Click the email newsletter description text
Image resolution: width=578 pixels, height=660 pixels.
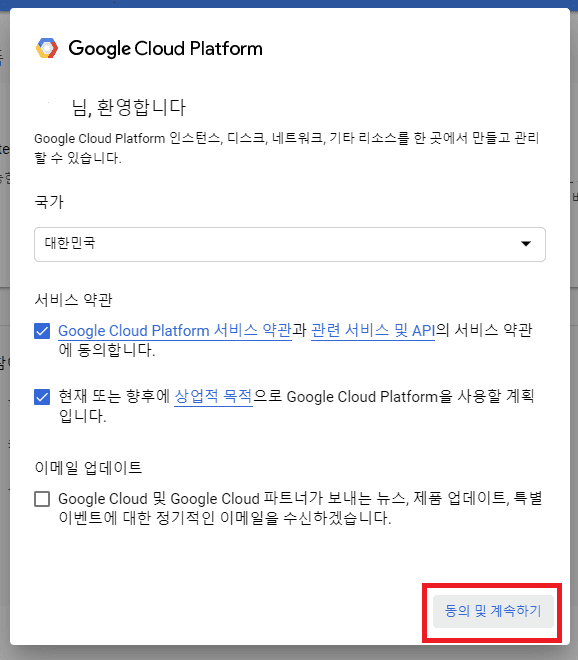(300, 508)
